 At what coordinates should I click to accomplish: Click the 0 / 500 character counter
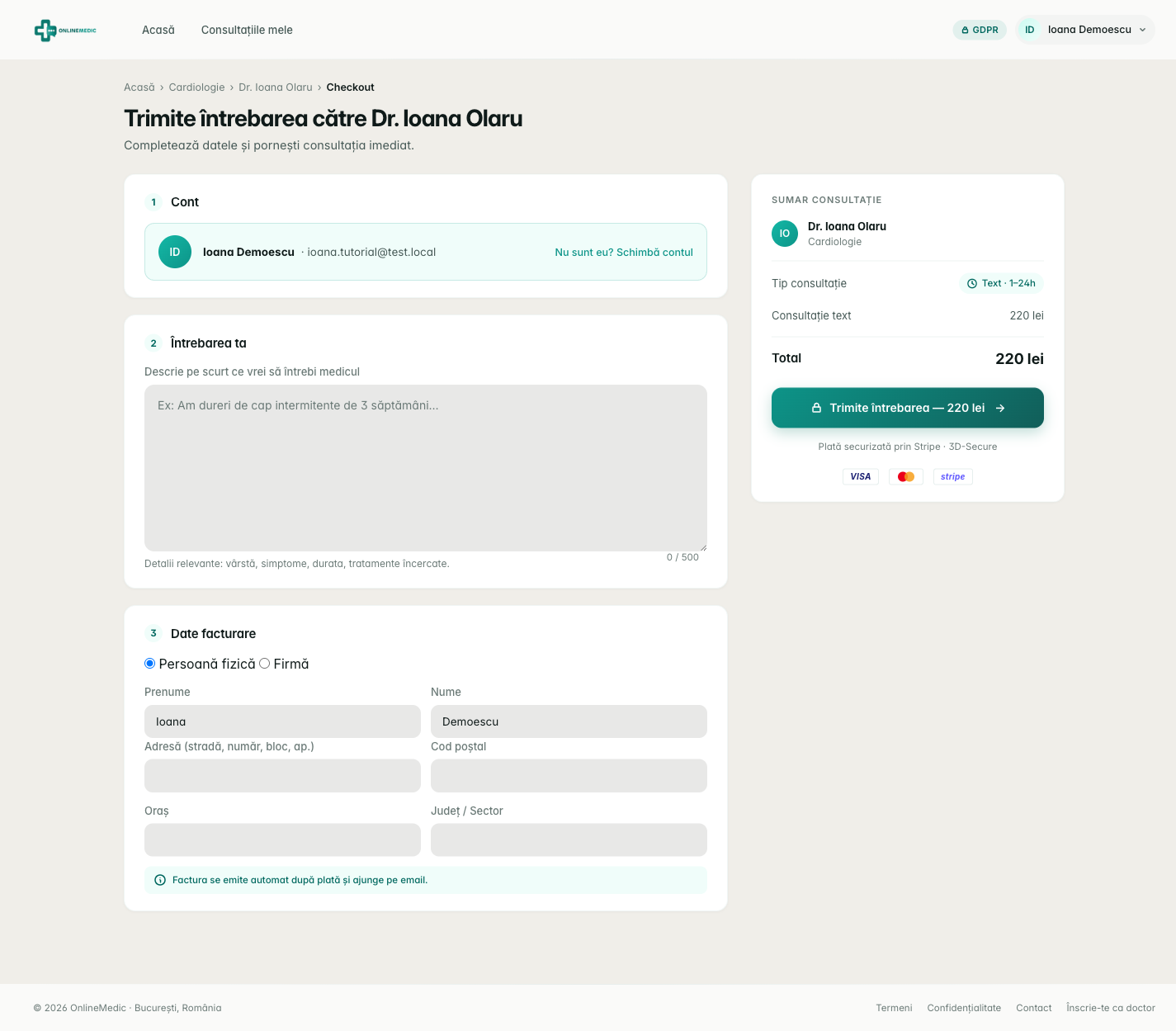tap(682, 557)
